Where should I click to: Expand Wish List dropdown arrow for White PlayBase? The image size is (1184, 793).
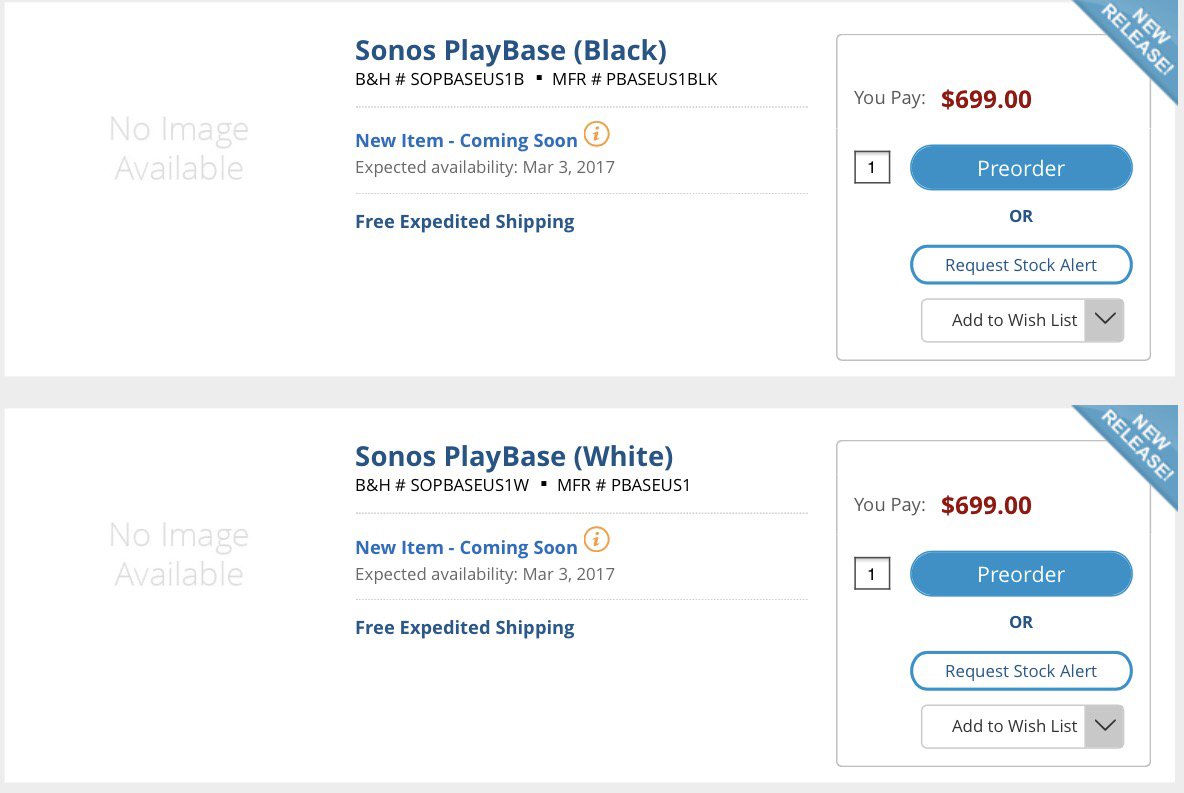point(1105,727)
